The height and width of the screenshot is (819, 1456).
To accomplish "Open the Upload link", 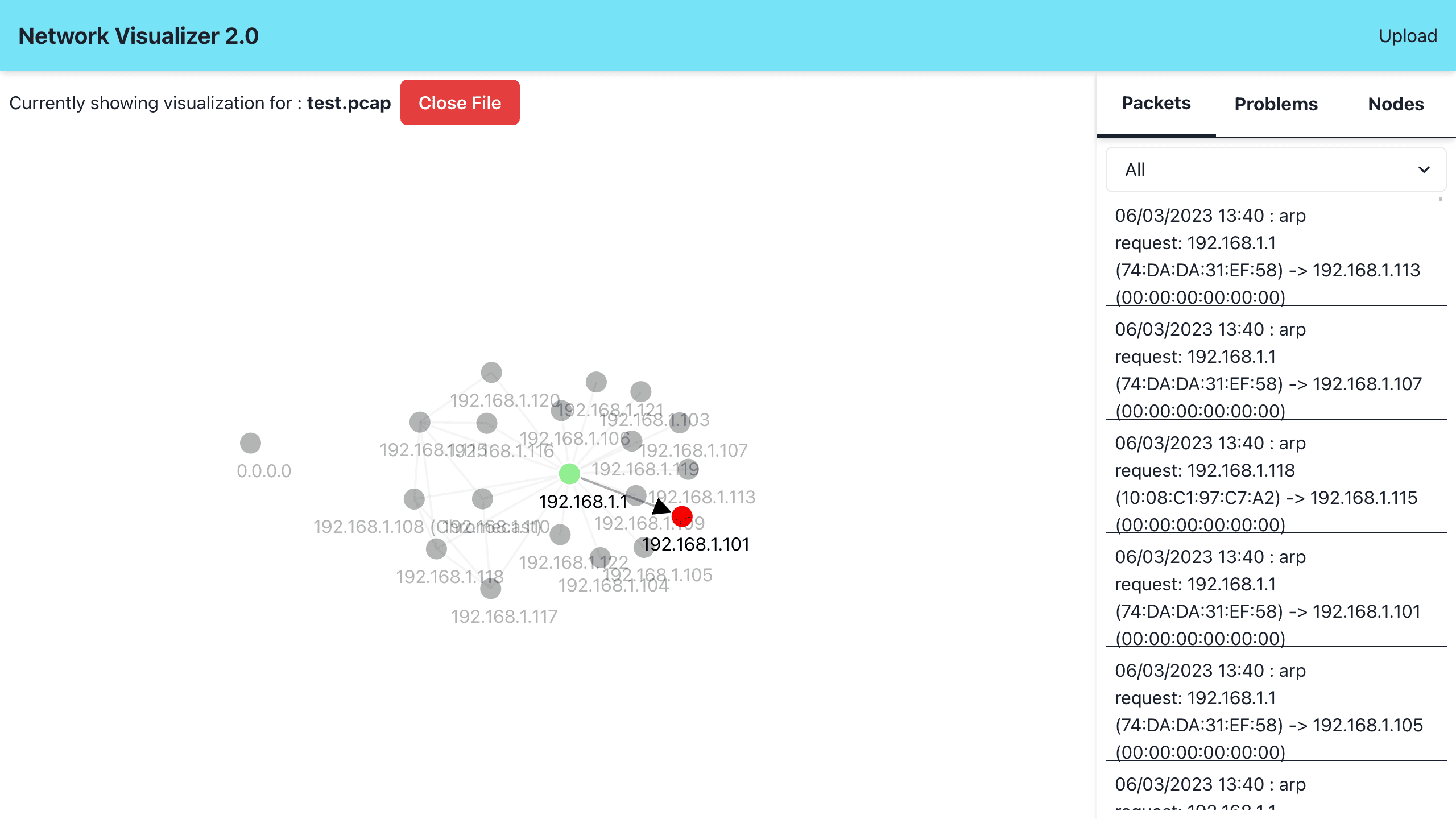I will pos(1408,35).
